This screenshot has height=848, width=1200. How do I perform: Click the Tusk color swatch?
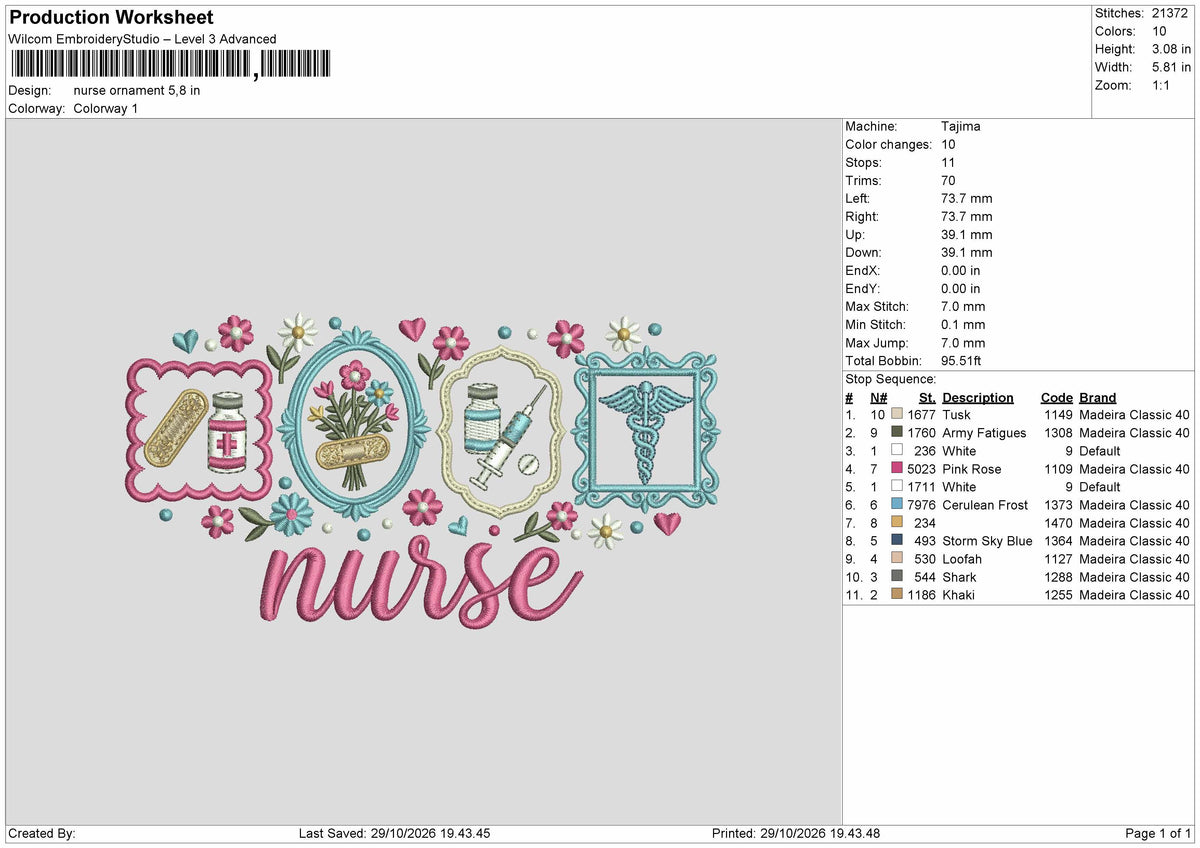(897, 415)
